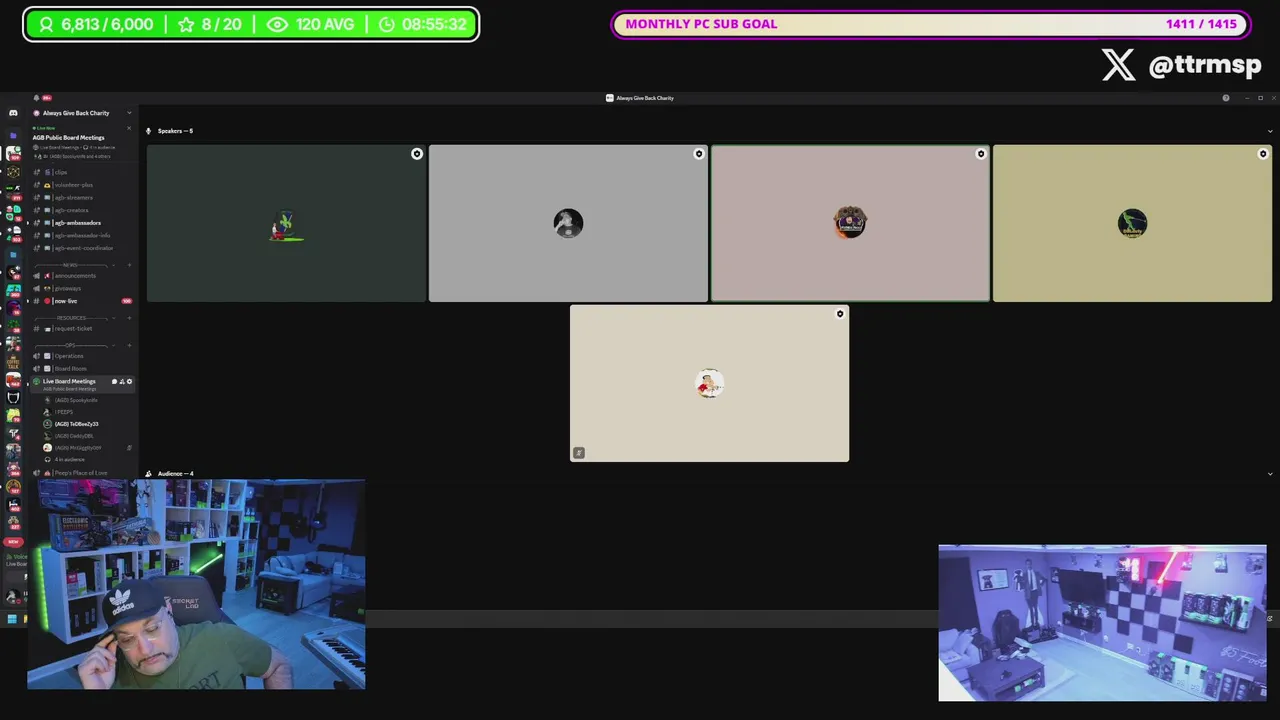Open chat icon beside Live Board Meetings
The height and width of the screenshot is (720, 1280).
tap(114, 381)
